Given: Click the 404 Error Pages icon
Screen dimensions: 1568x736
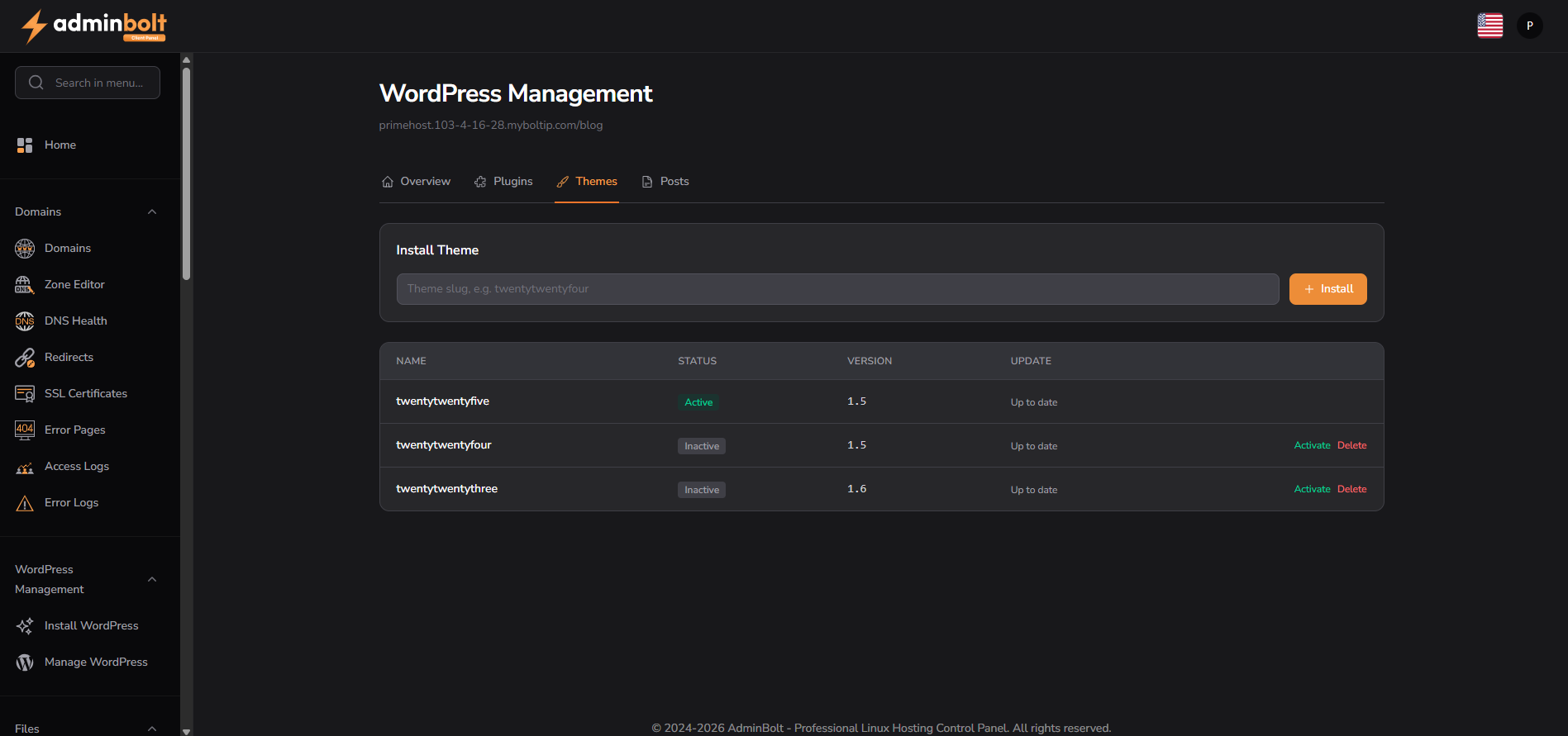Looking at the screenshot, I should [25, 430].
